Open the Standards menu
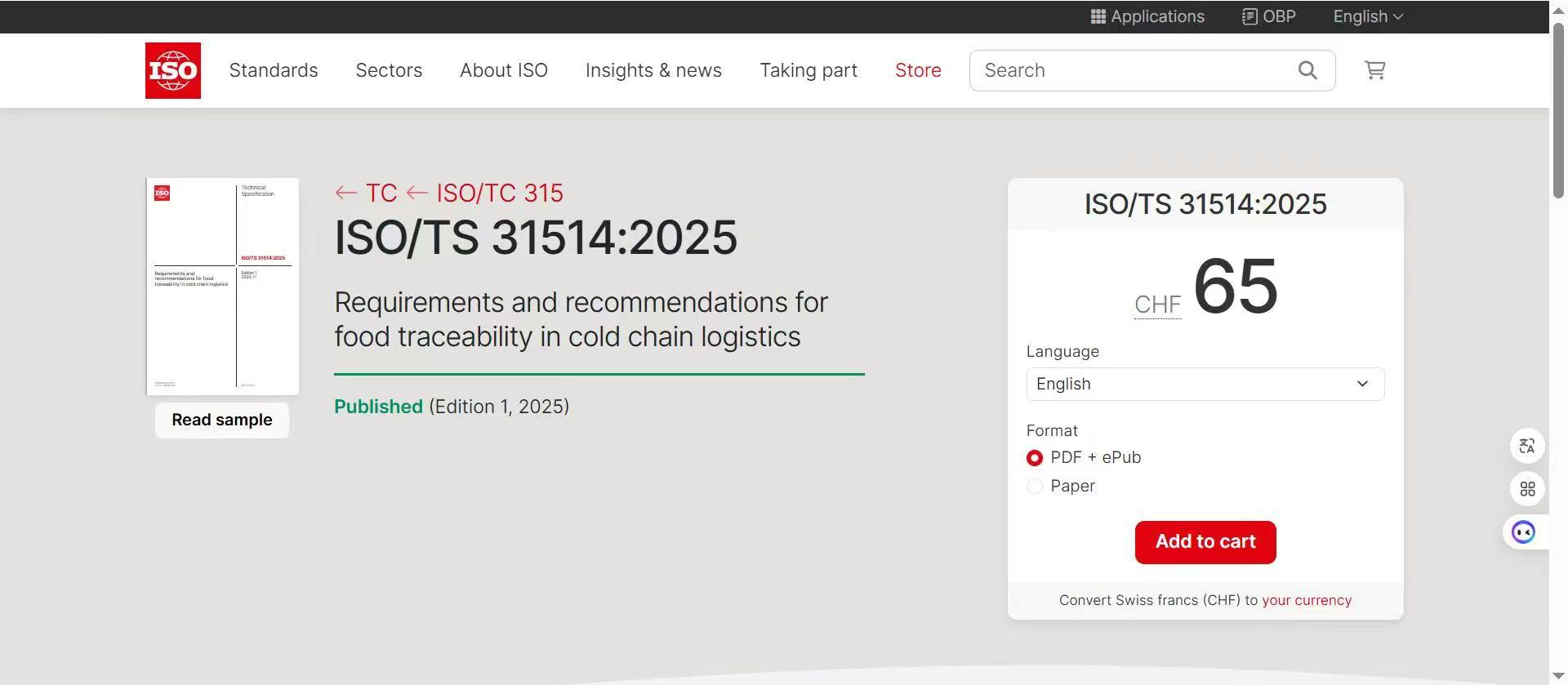The height and width of the screenshot is (685, 1568). tap(274, 71)
